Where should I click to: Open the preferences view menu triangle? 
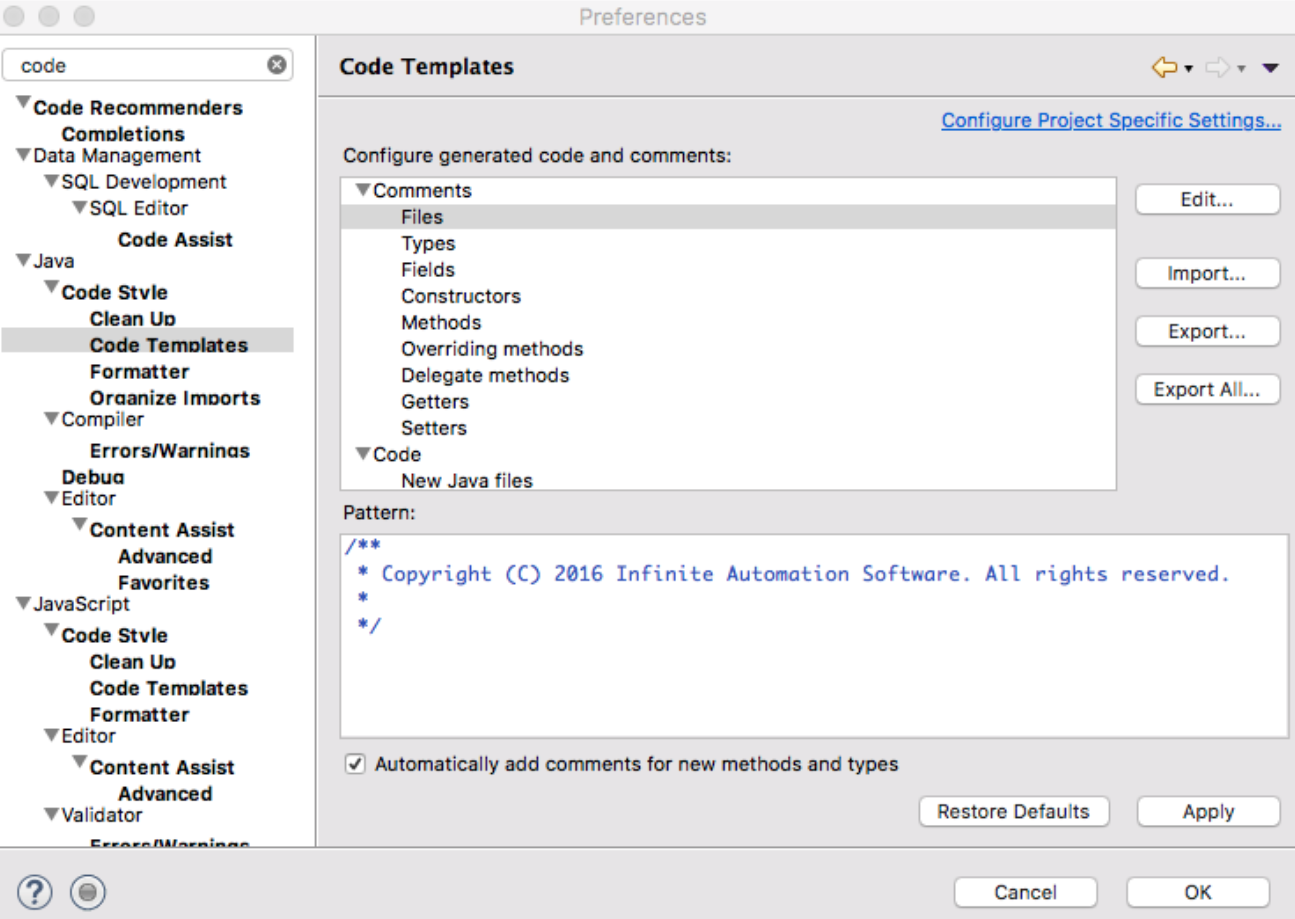tap(1270, 68)
